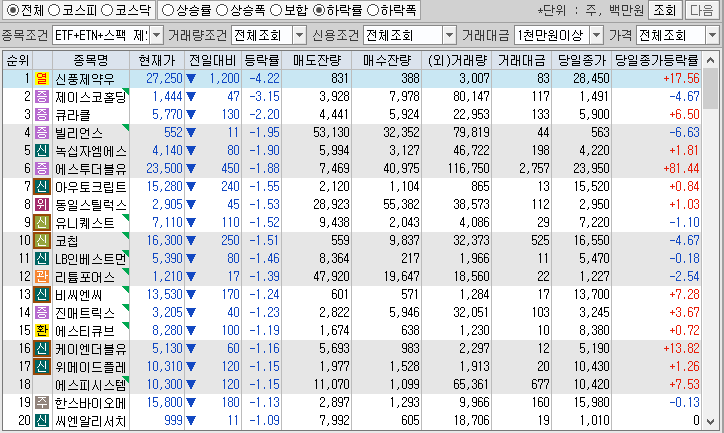
Task: Click the scrollbar up arrow
Action: [x=711, y=60]
